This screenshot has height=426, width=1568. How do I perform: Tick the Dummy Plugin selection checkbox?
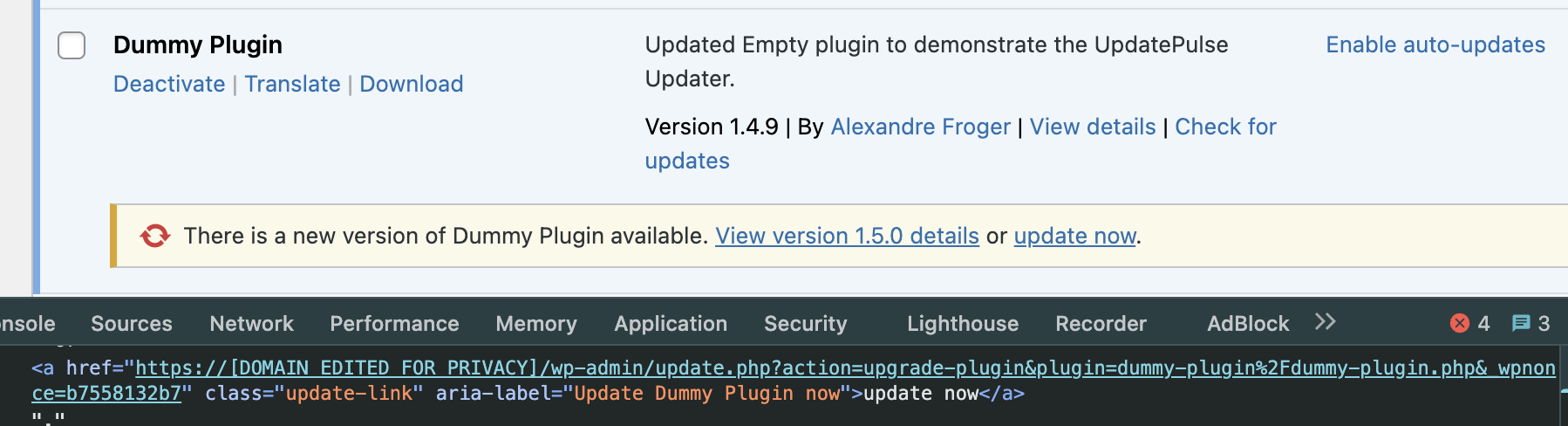pyautogui.click(x=72, y=45)
